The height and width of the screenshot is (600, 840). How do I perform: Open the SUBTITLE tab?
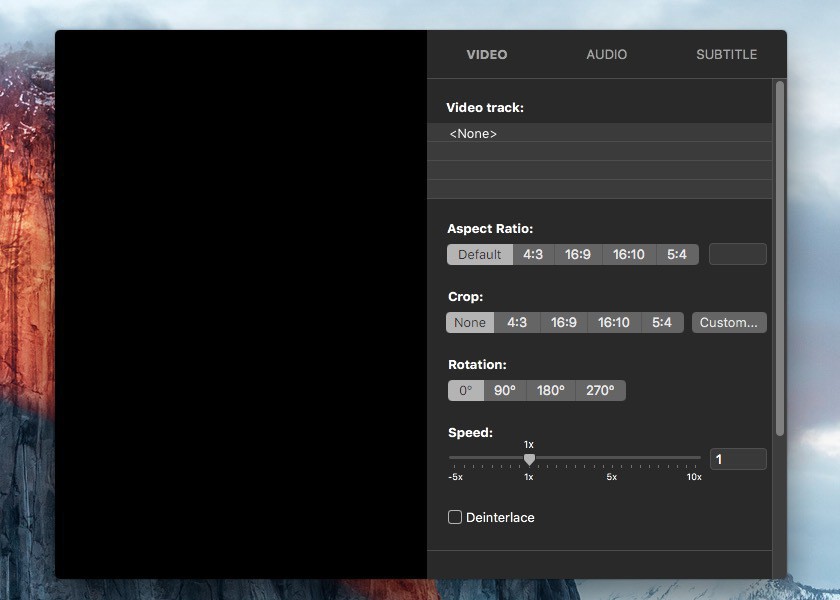pos(726,54)
